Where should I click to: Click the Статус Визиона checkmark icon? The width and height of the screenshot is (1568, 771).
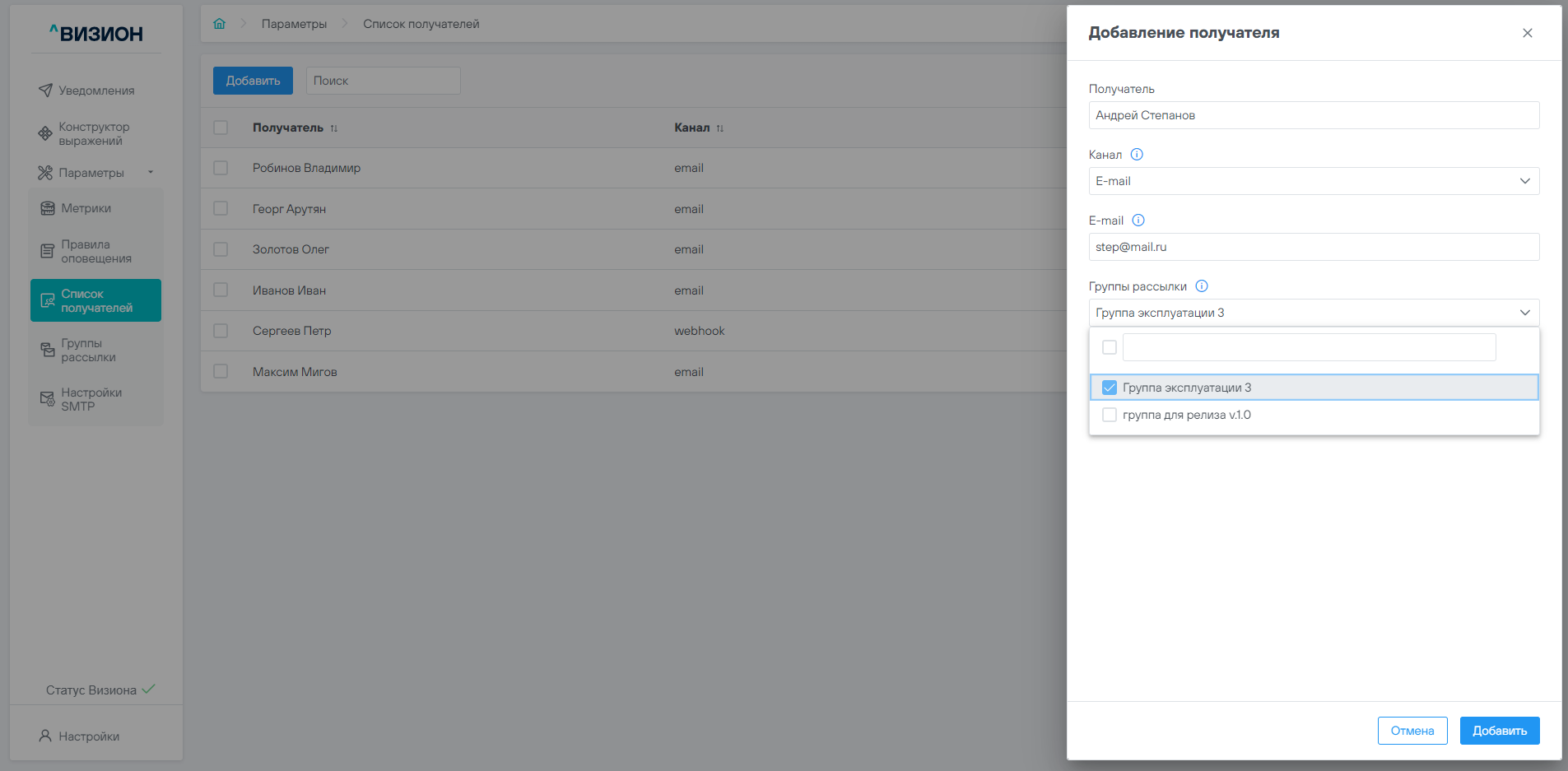[148, 690]
